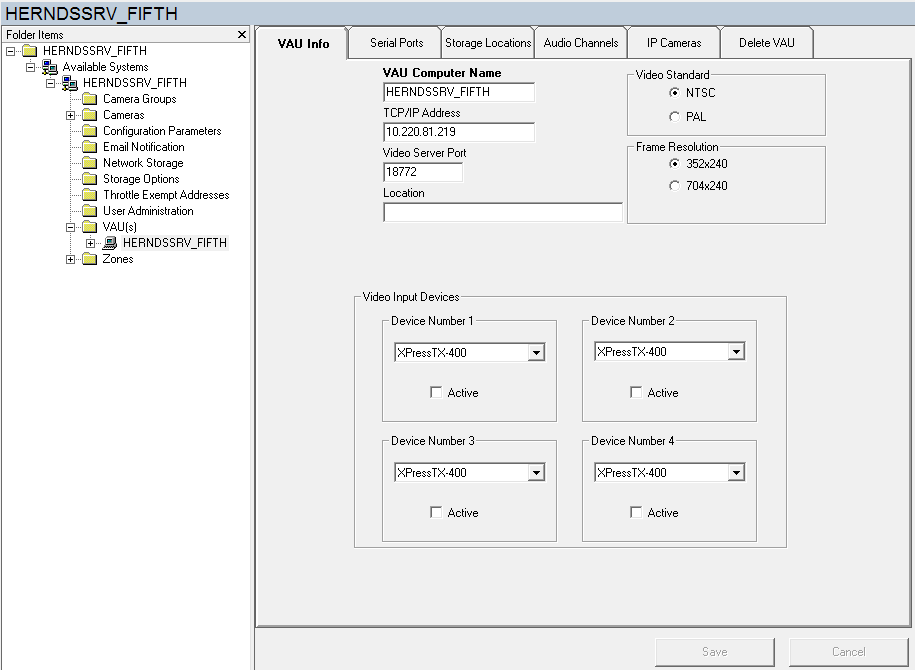Click inside the Location input field

(x=502, y=210)
